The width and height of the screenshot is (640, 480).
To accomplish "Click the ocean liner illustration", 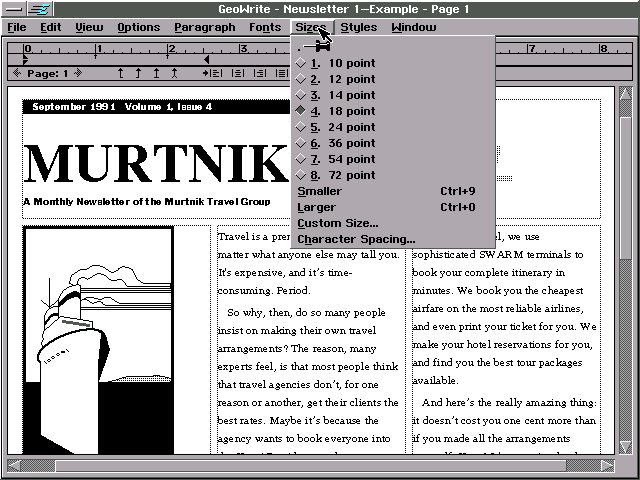I will [98, 340].
